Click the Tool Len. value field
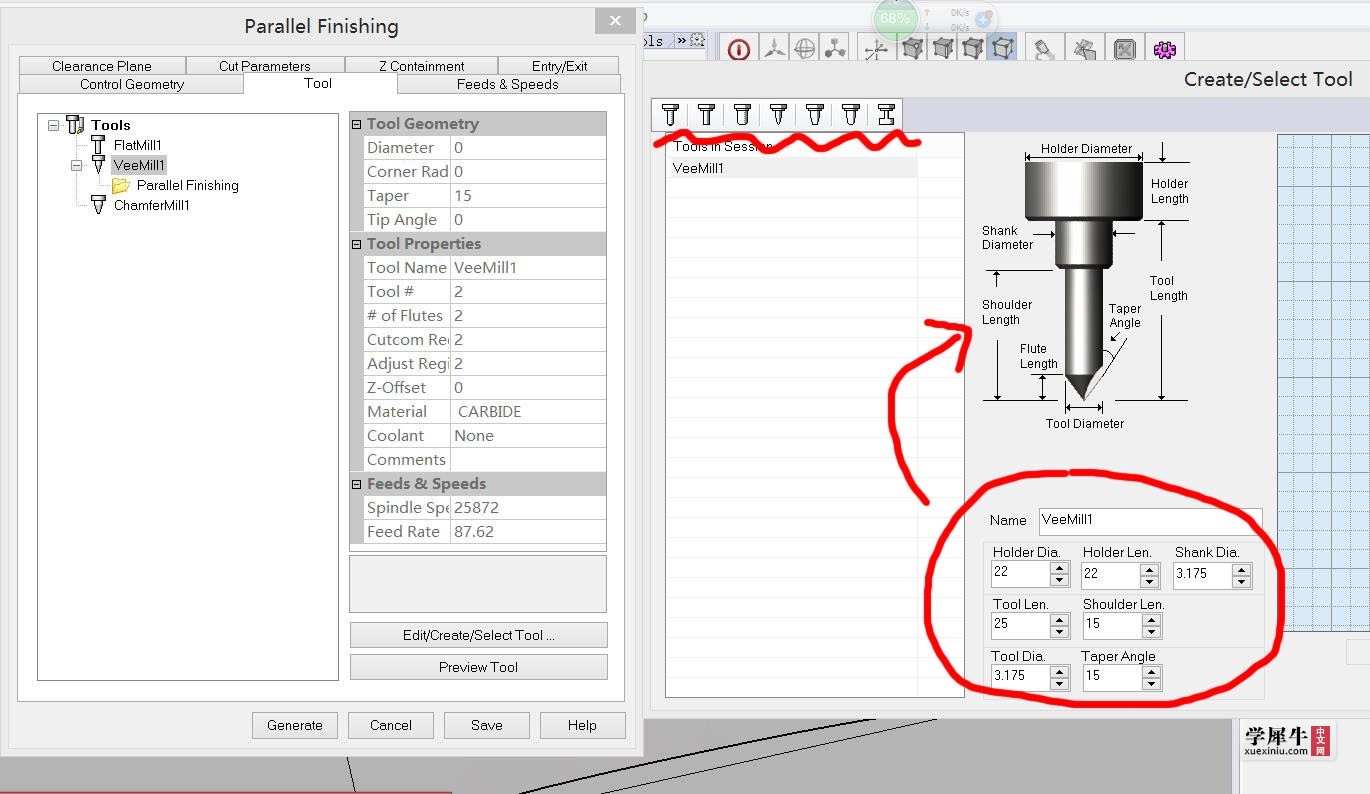Viewport: 1370px width, 794px height. click(x=1021, y=625)
